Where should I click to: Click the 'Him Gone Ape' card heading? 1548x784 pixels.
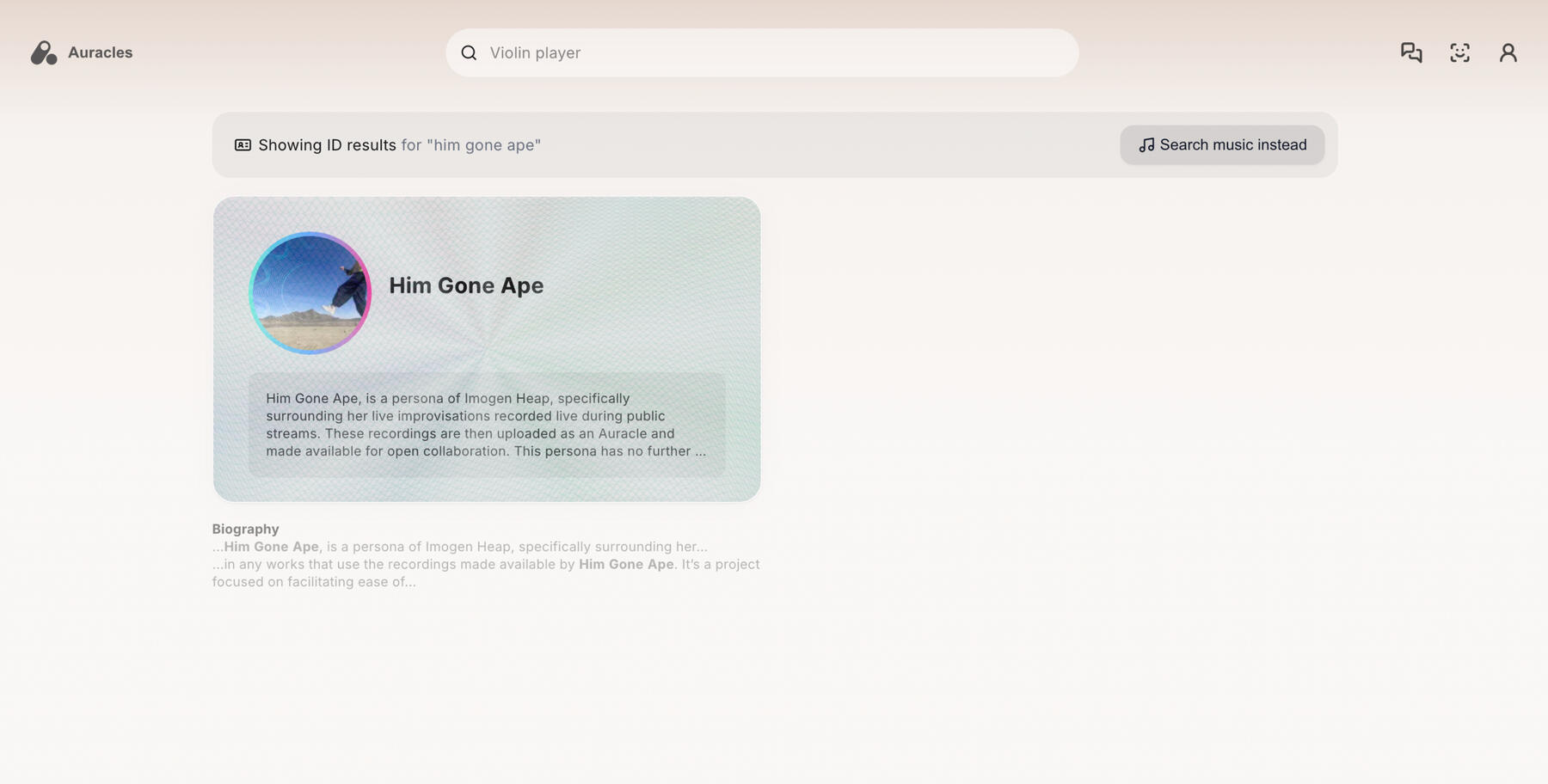pyautogui.click(x=466, y=285)
